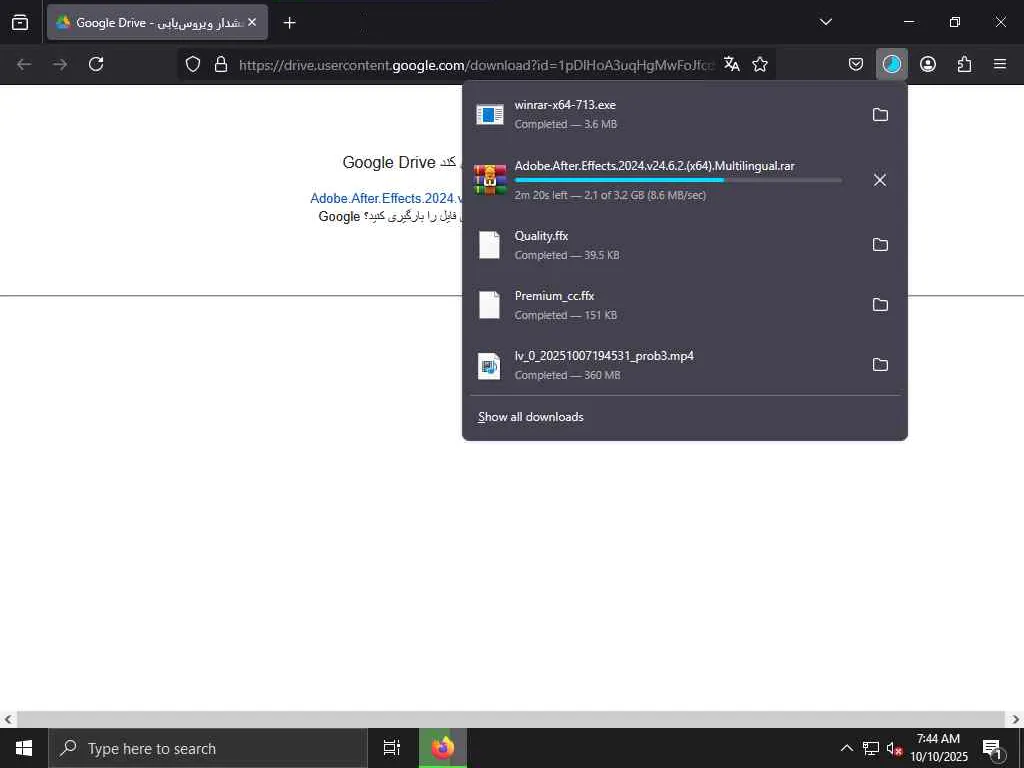
Task: Click the horizontal scrollbar track
Action: click(x=511, y=719)
